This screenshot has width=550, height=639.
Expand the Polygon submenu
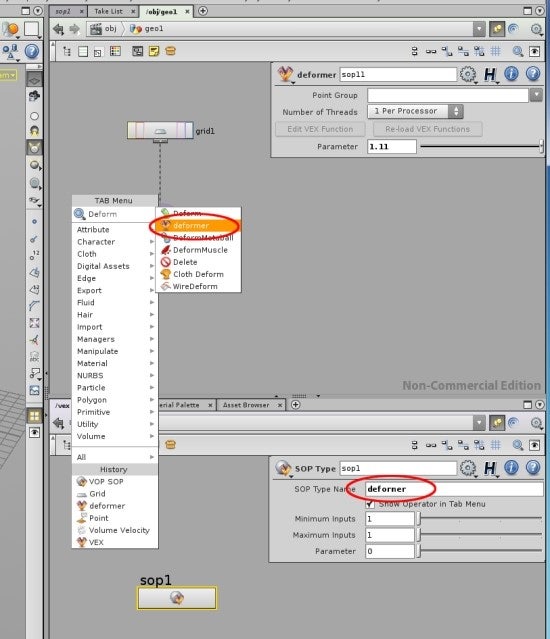(x=115, y=400)
